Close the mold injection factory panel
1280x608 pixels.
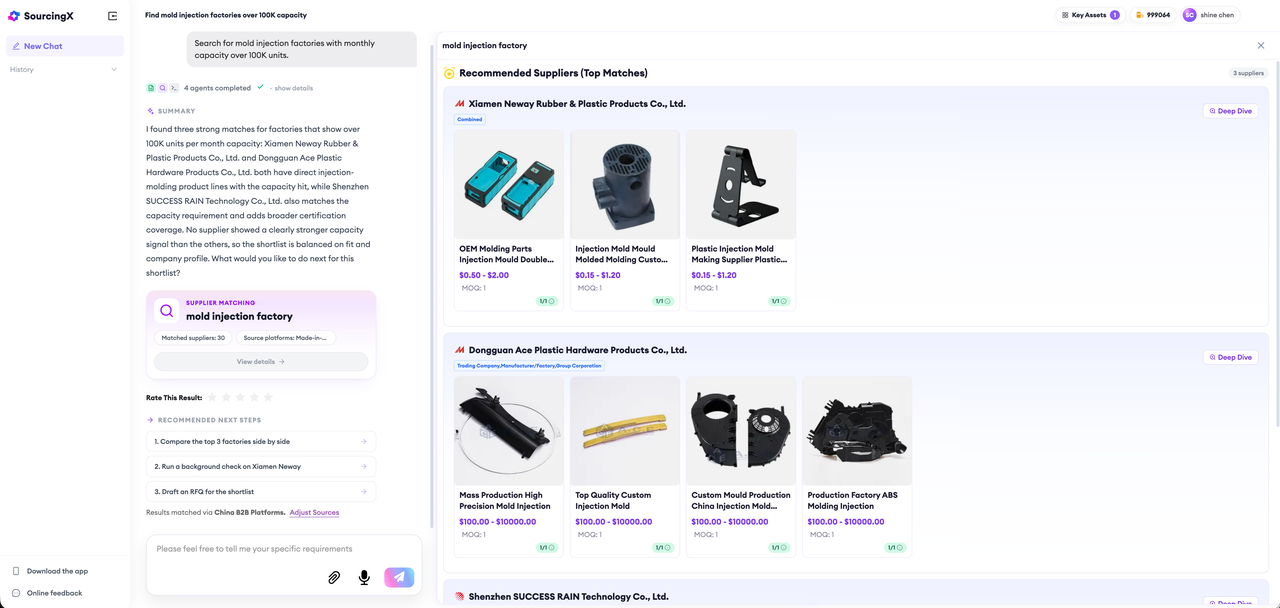(1260, 45)
